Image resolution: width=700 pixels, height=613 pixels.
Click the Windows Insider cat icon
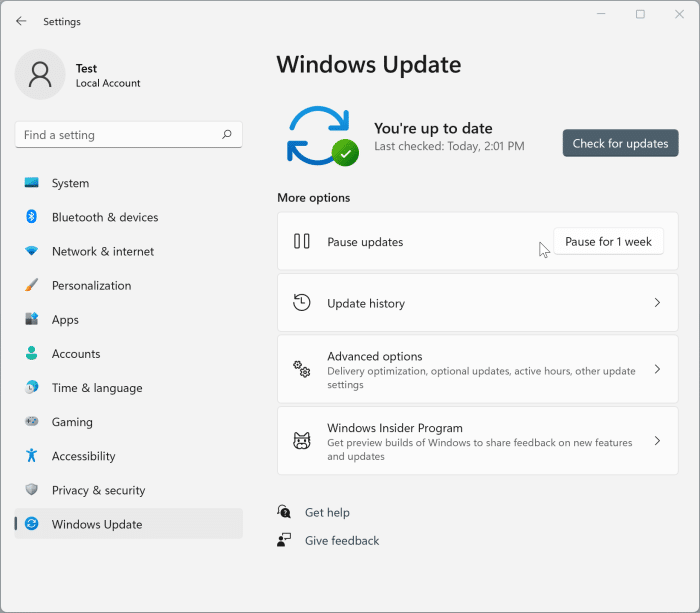pos(302,441)
